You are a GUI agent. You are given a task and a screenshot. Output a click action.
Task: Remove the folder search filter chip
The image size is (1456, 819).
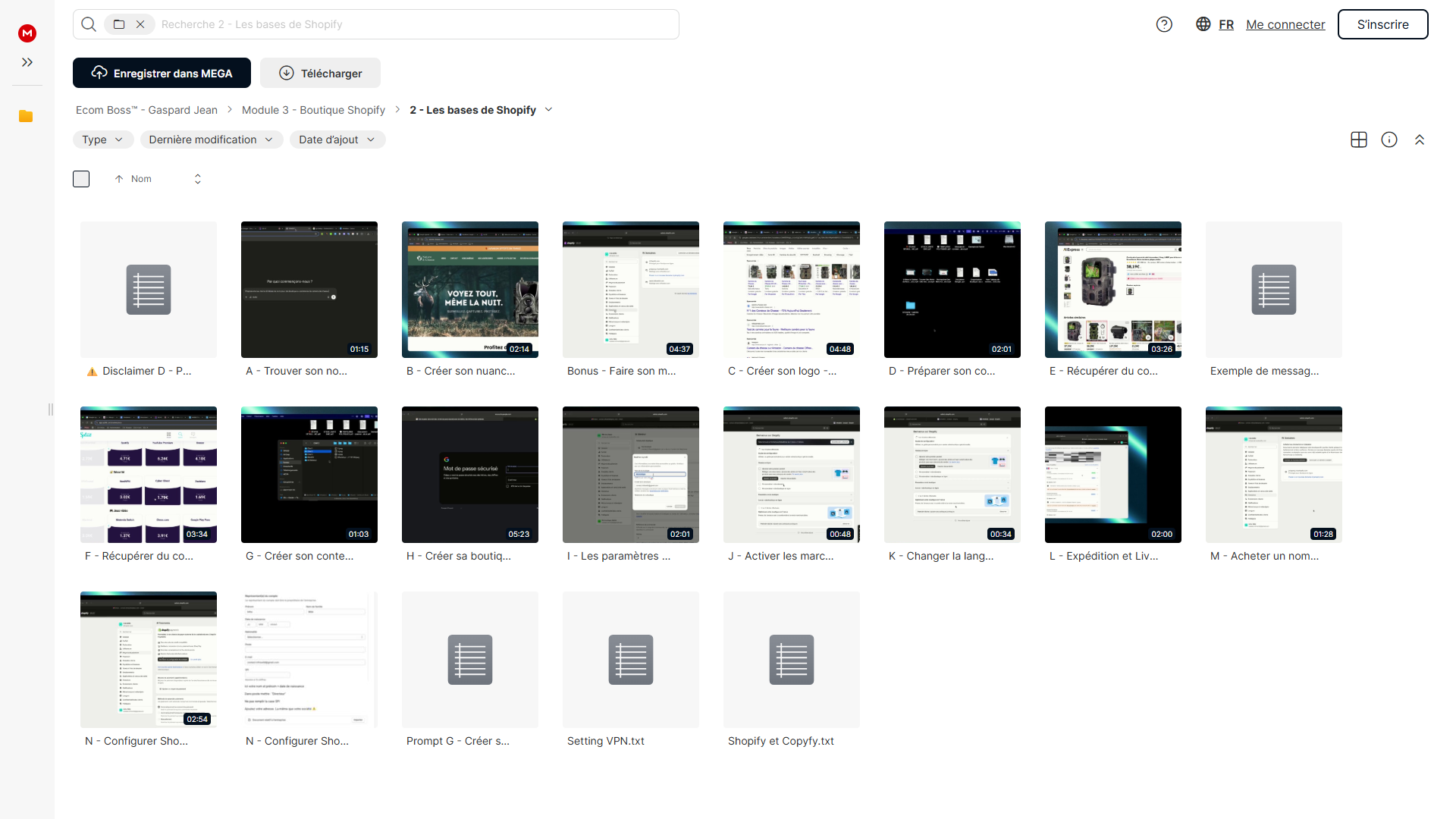tap(140, 24)
